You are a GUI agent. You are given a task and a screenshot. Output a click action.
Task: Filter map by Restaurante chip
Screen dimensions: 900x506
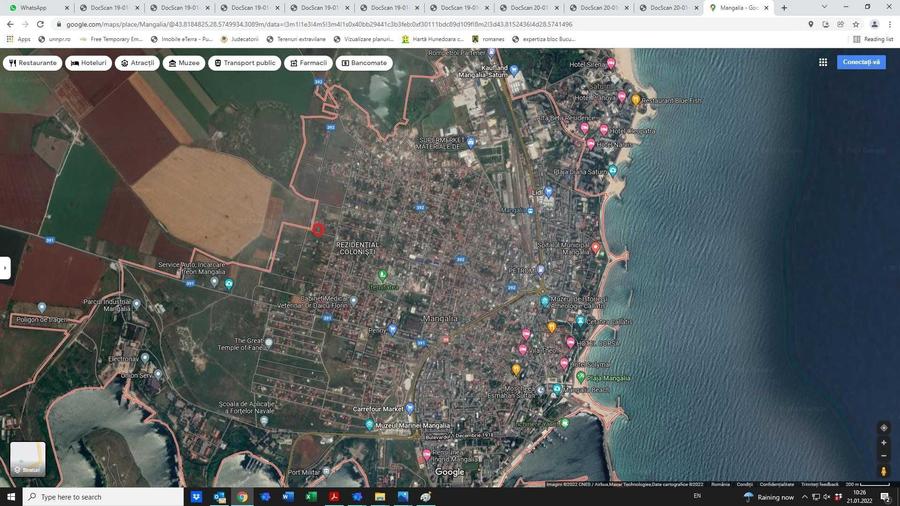tap(33, 63)
